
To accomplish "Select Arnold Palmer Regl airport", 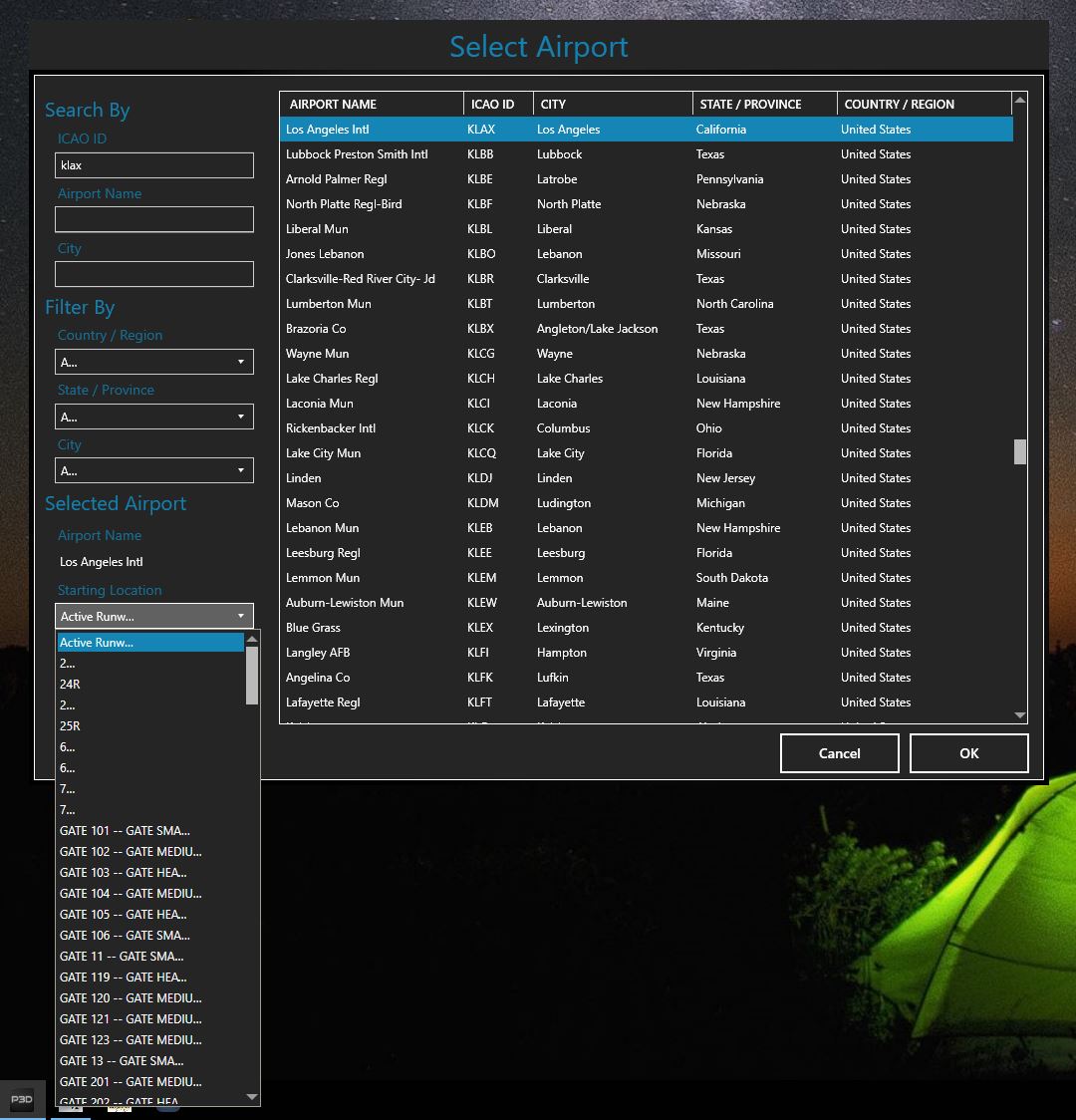I will [647, 179].
